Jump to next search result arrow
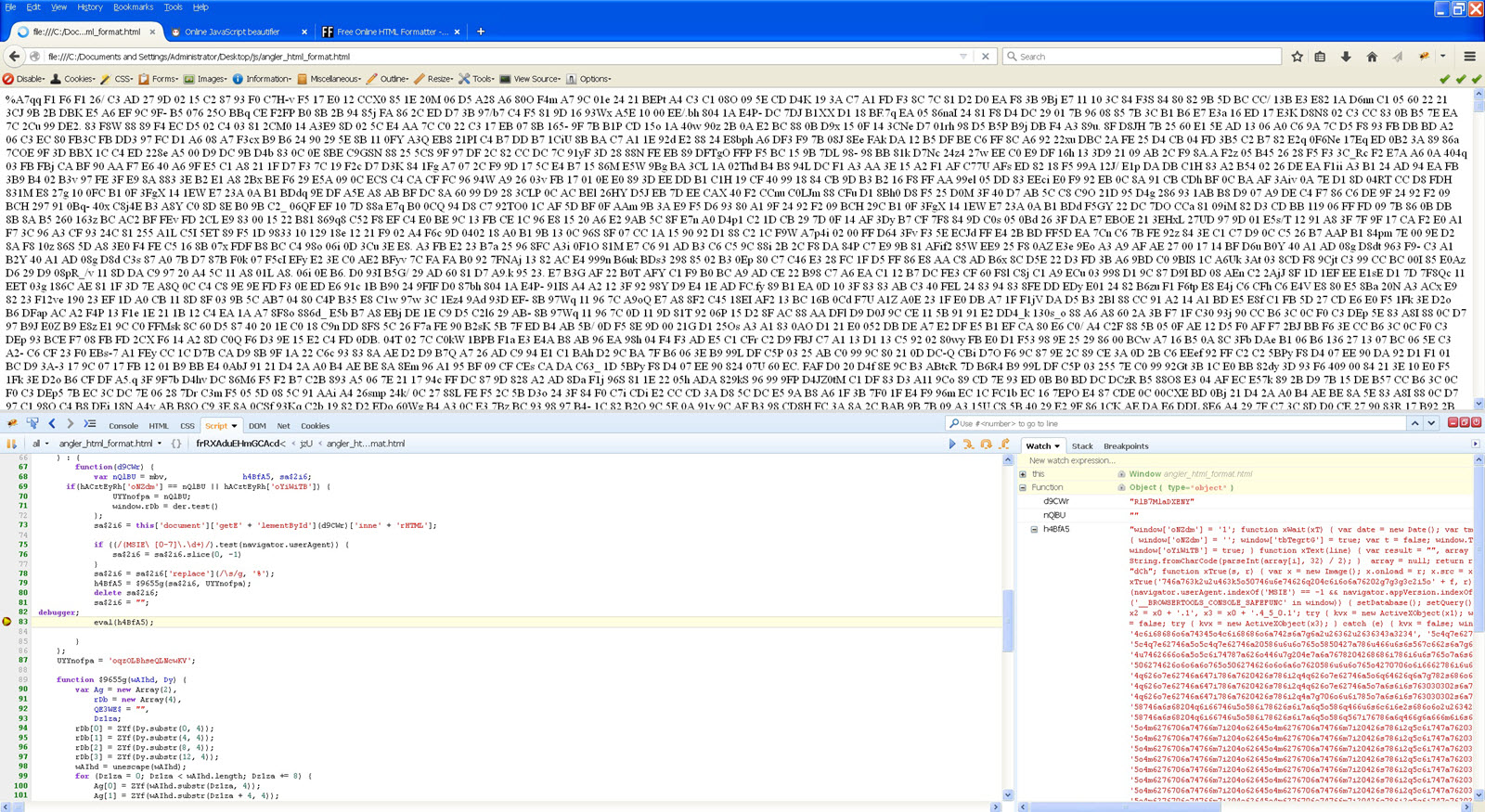This screenshot has width=1485, height=812. click(x=1432, y=423)
